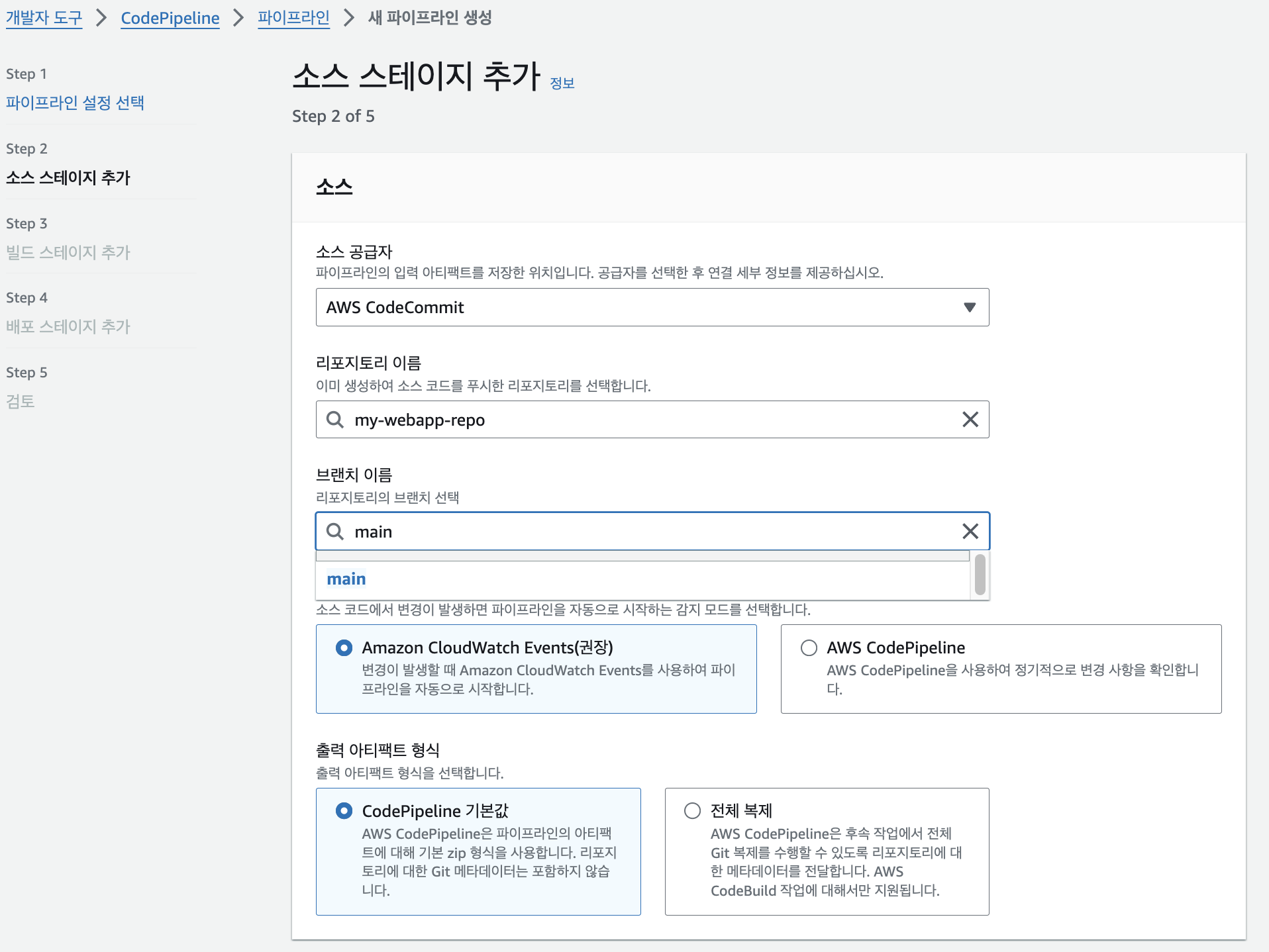Choose 전체 복제 artifact format
This screenshot has width=1269, height=952.
click(692, 811)
